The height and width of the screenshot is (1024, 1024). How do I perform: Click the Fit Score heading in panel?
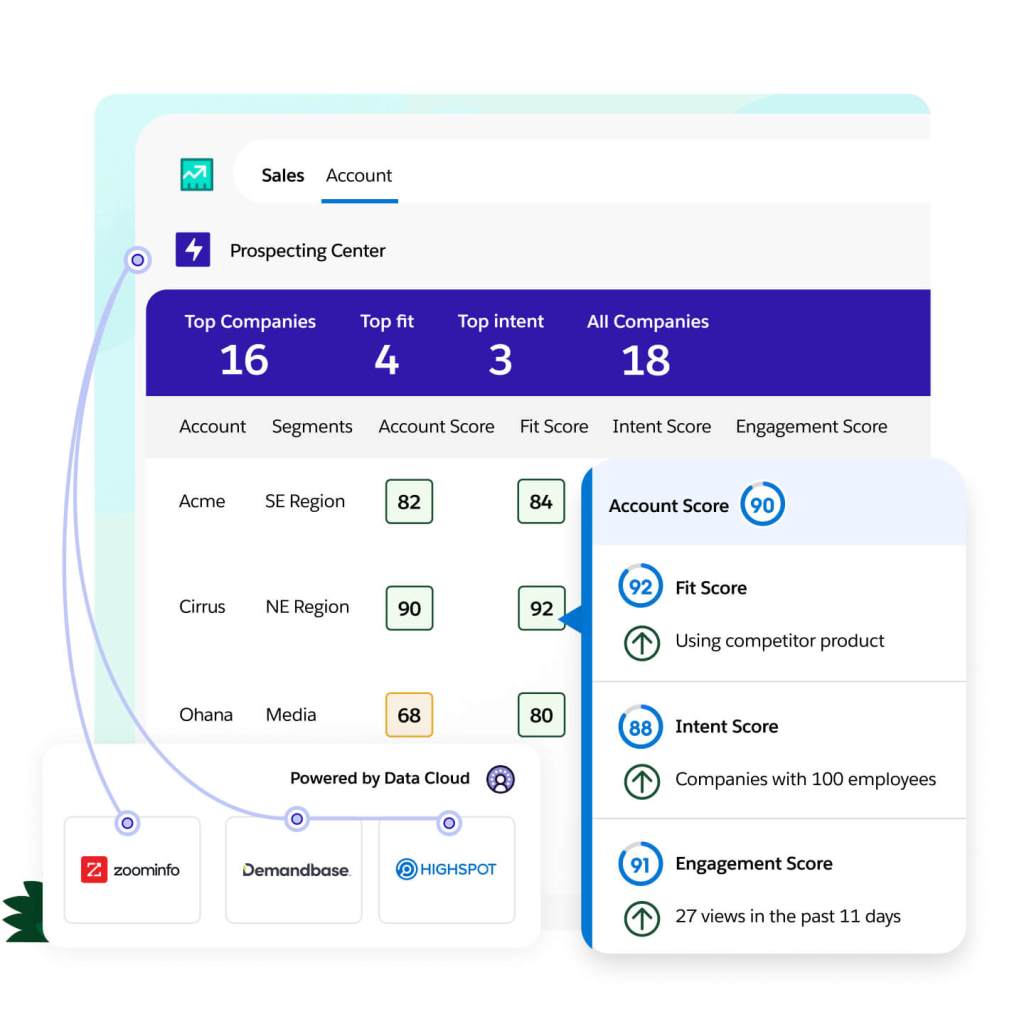(711, 588)
